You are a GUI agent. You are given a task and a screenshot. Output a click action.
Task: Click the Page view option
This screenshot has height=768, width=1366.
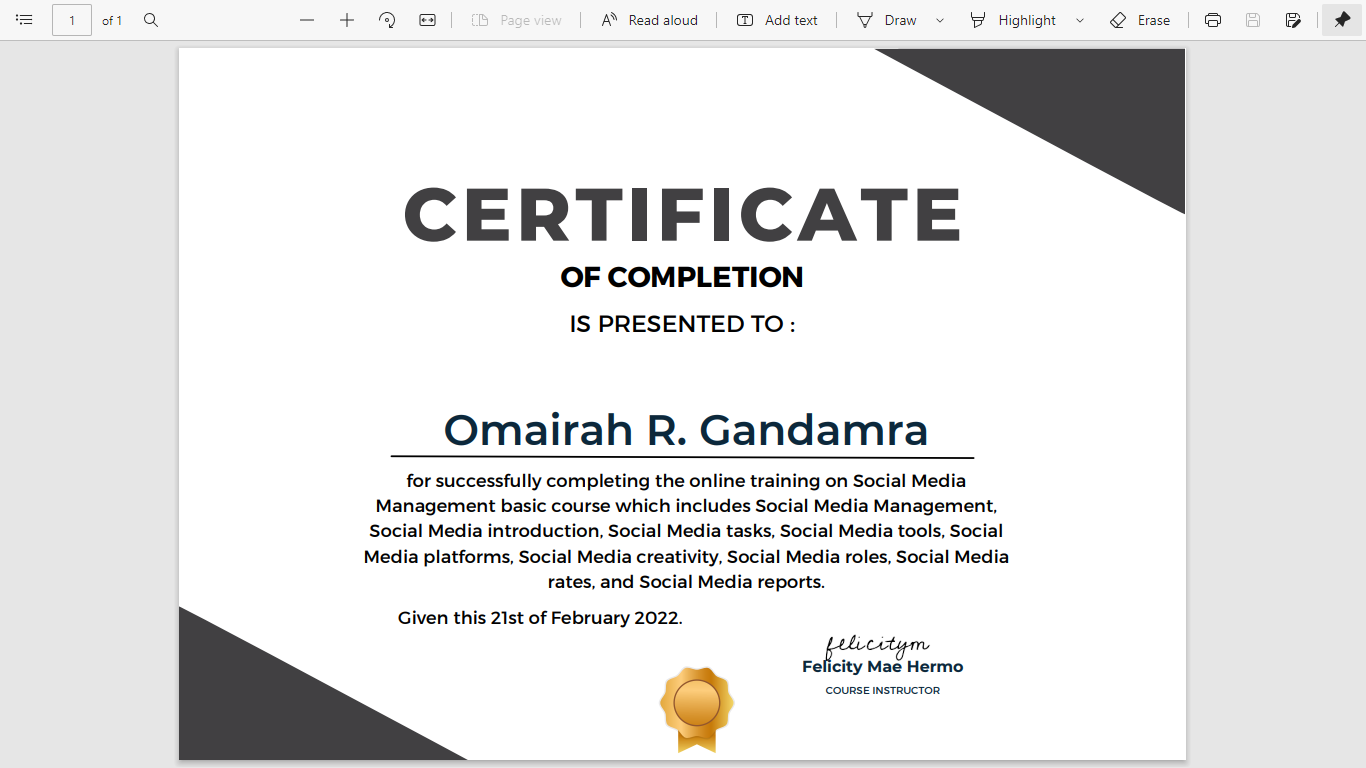[516, 20]
